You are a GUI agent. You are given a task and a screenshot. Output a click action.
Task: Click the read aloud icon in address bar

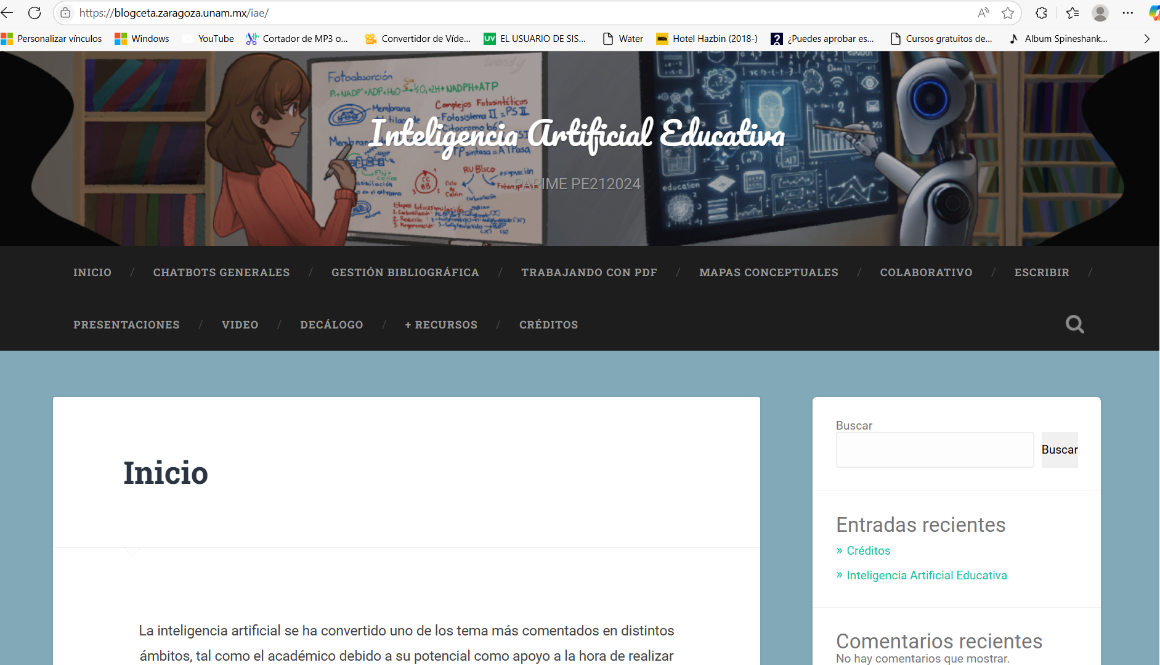[983, 13]
